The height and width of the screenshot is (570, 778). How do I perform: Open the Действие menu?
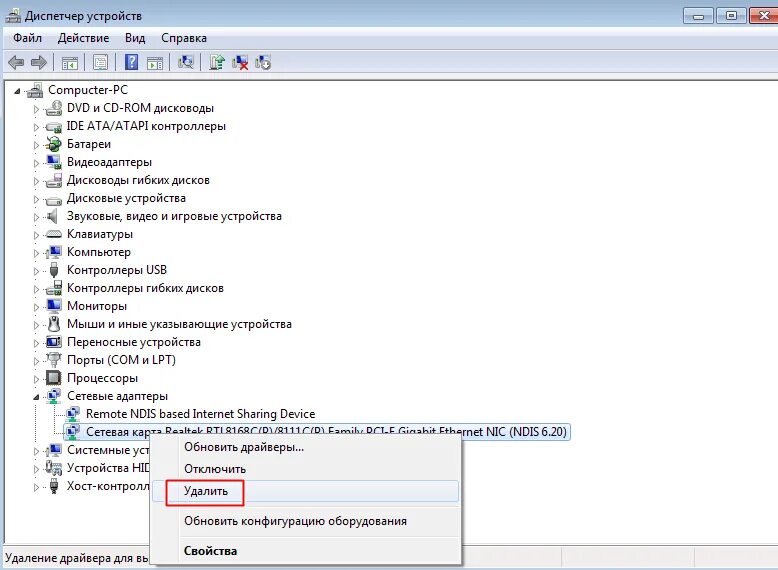click(x=83, y=38)
